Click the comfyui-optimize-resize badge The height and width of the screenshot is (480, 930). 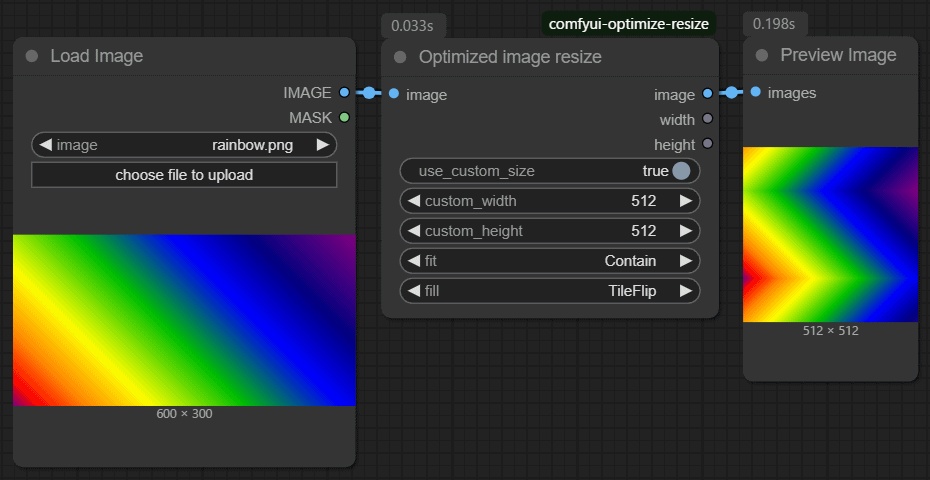(x=629, y=23)
